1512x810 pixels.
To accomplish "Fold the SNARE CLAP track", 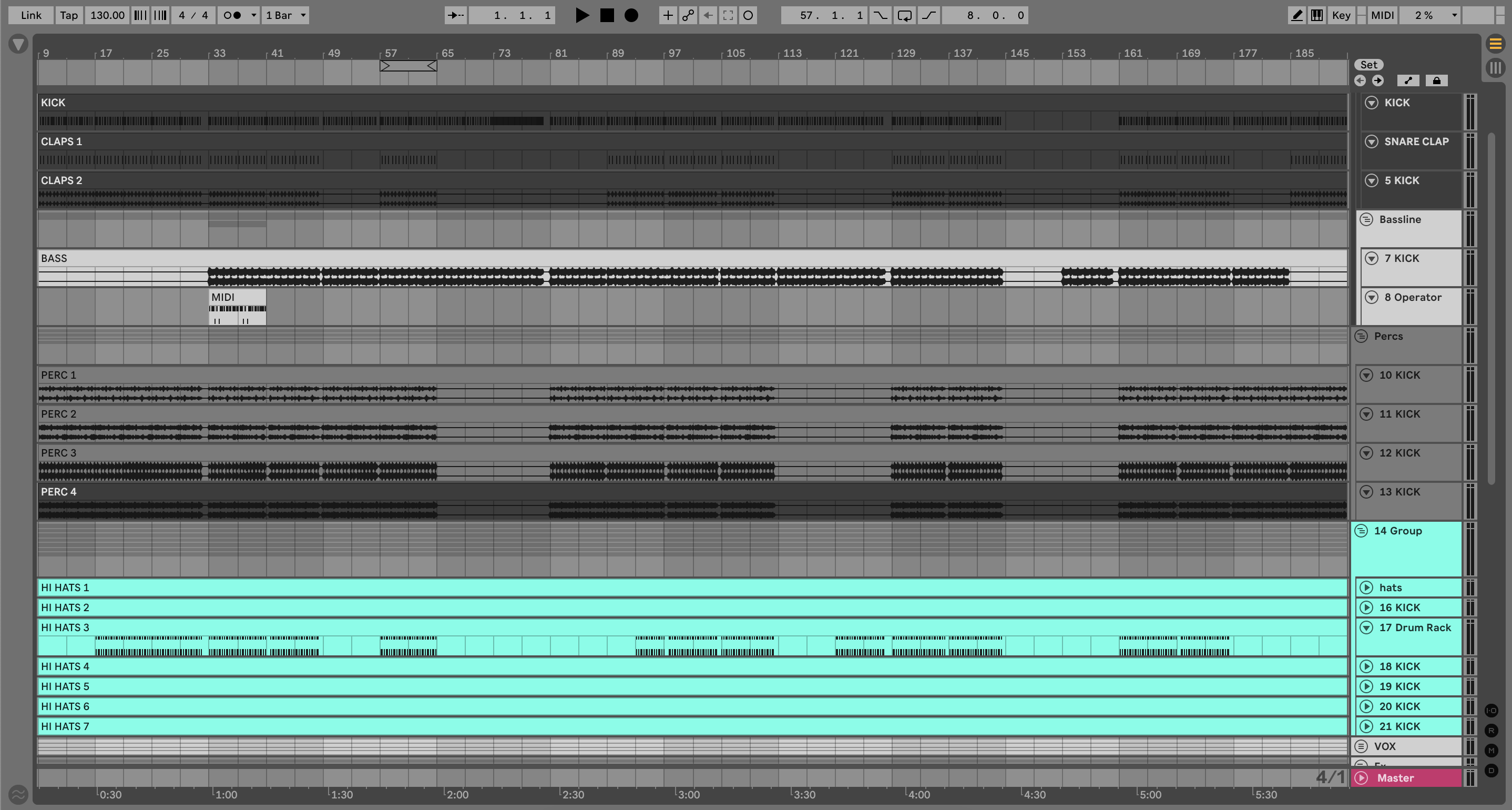I will 1371,141.
